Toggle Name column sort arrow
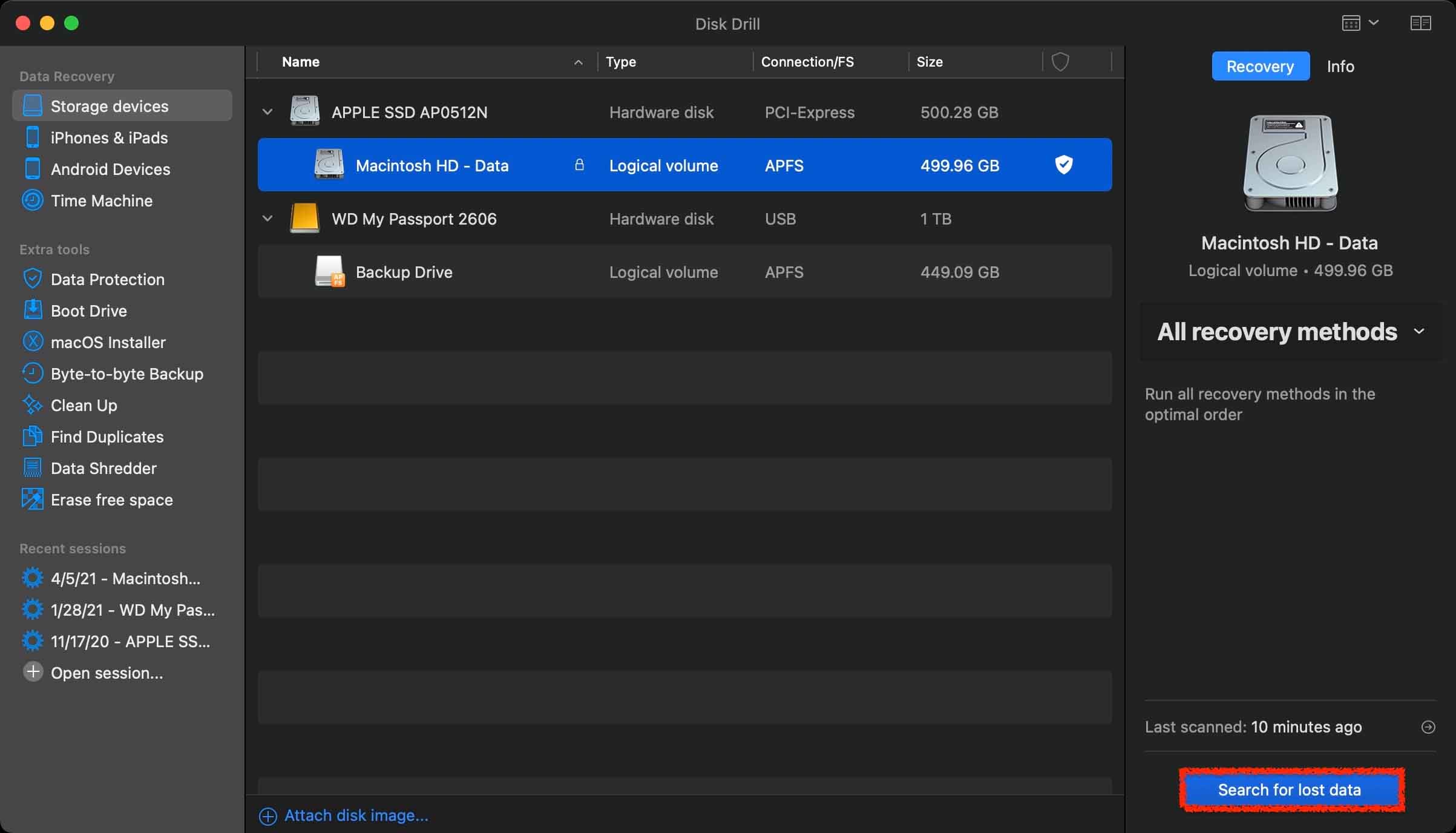Screen dimensions: 1456x833 click(579, 62)
